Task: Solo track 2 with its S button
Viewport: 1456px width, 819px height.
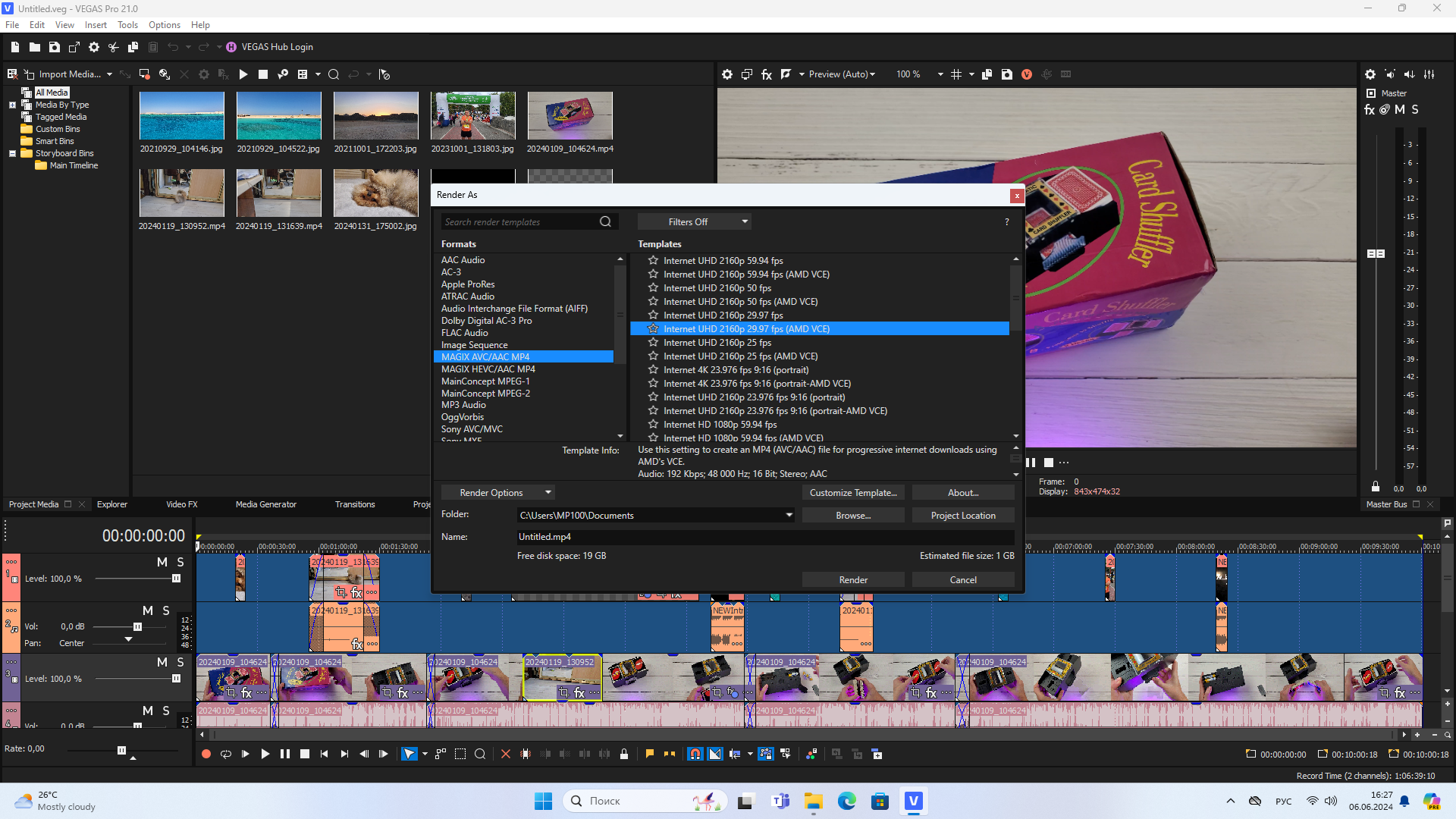Action: click(166, 610)
